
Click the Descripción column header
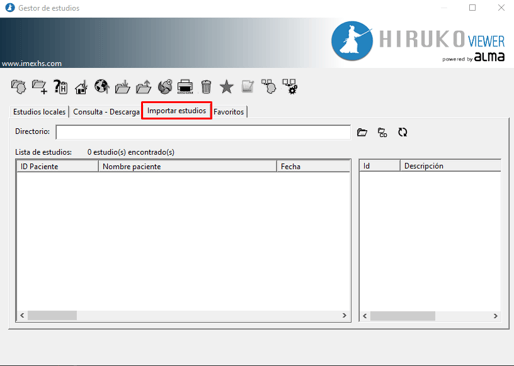point(450,166)
